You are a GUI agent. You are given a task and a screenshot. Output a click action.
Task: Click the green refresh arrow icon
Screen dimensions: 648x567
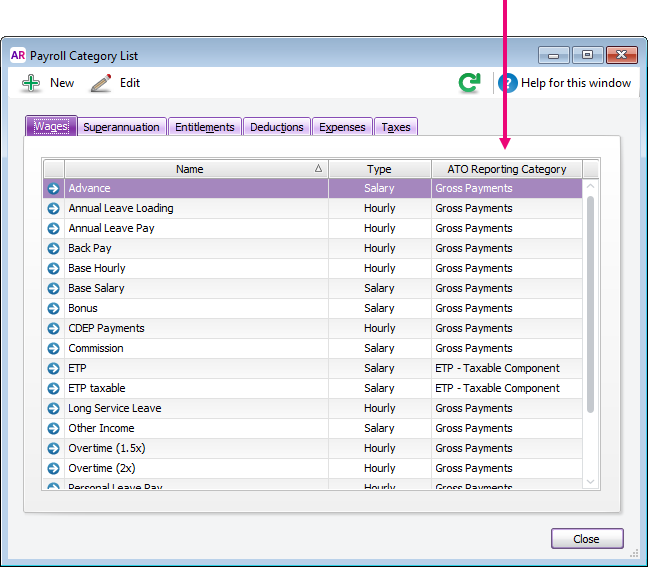[x=468, y=83]
